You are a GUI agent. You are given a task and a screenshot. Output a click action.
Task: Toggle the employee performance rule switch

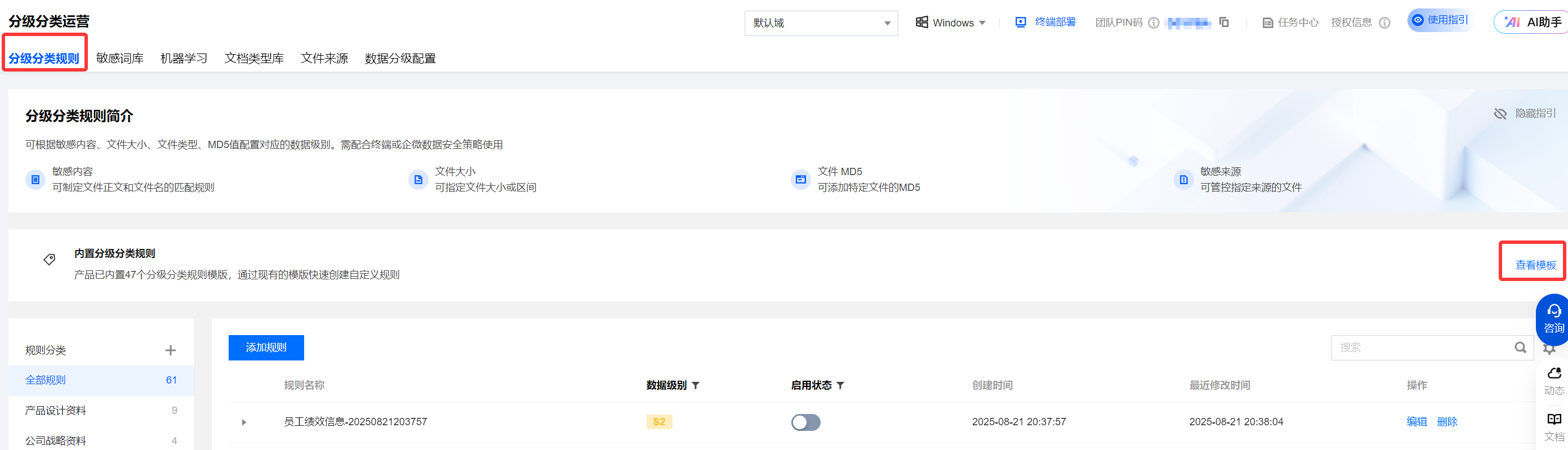(x=805, y=422)
